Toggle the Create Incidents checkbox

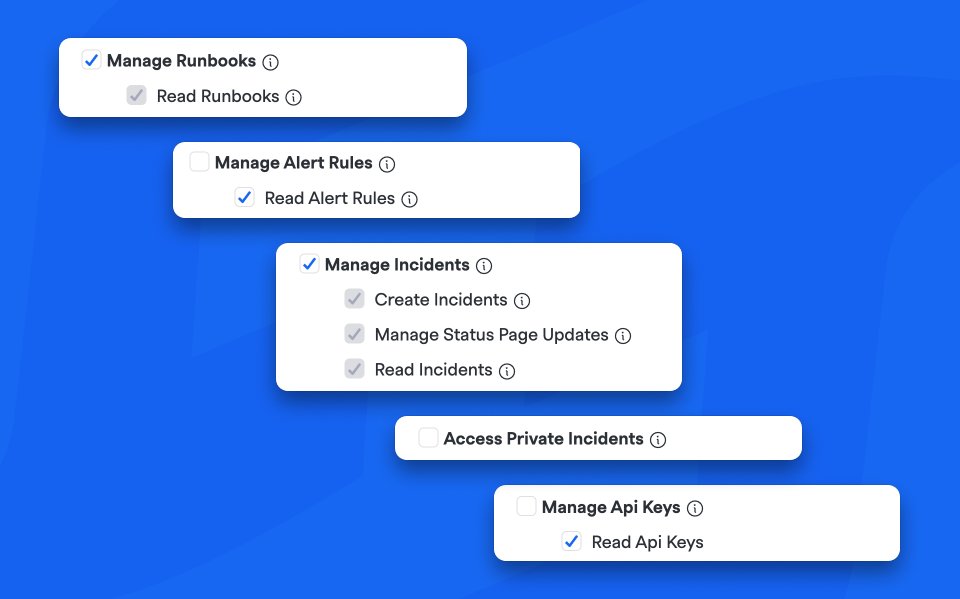(x=354, y=300)
